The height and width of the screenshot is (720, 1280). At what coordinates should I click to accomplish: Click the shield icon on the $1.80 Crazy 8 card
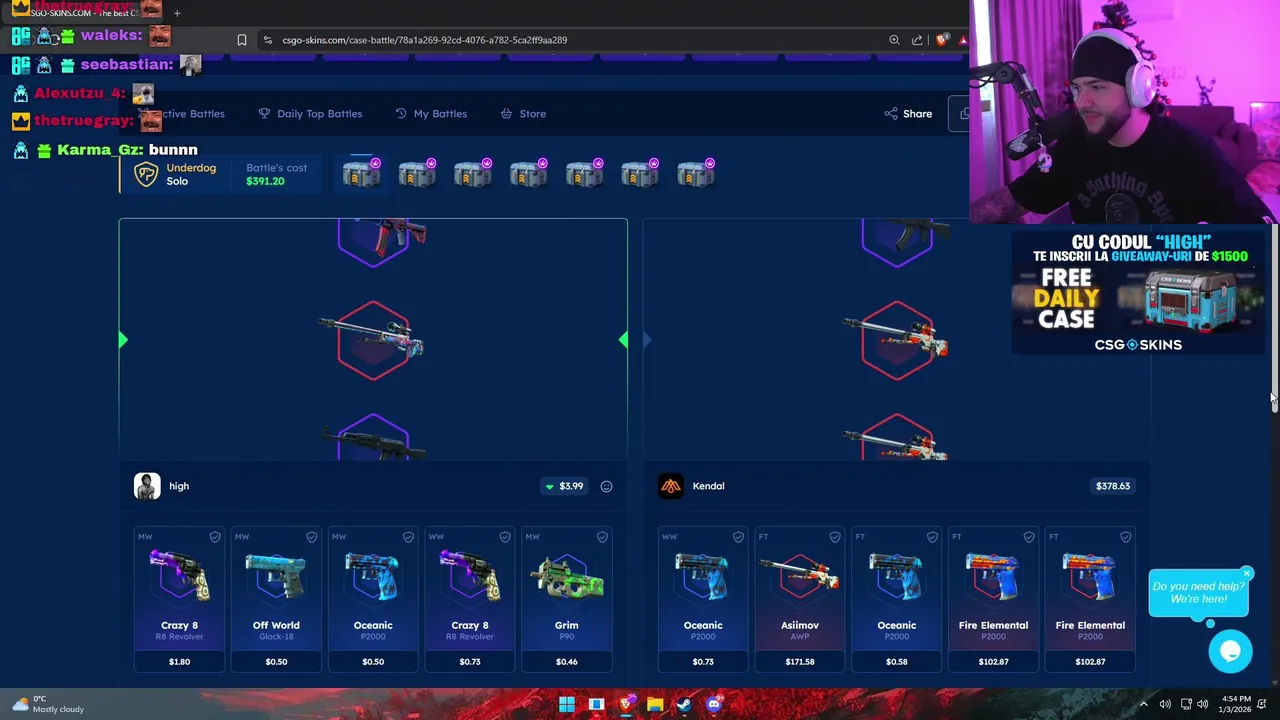[x=215, y=537]
